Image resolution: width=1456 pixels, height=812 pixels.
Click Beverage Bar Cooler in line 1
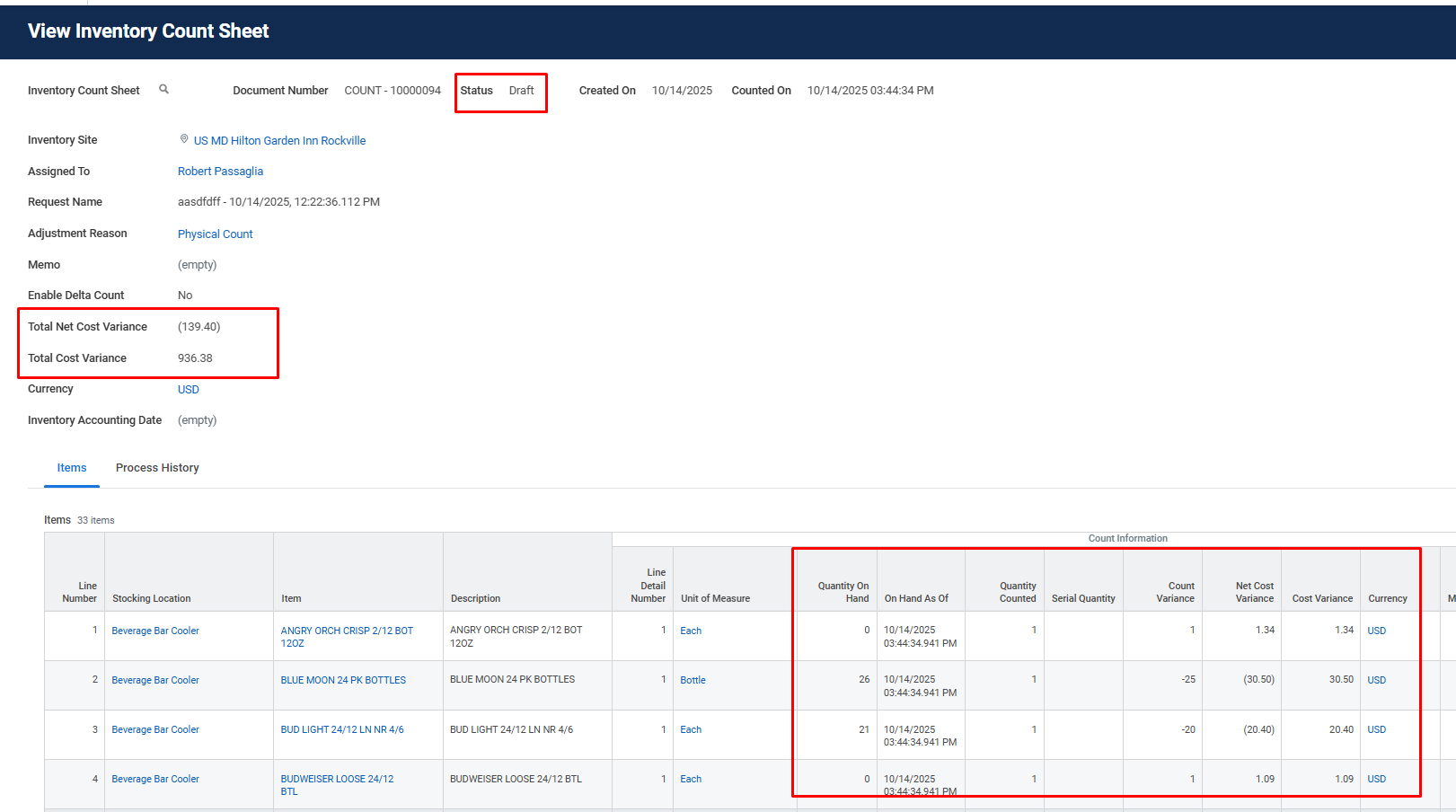click(155, 631)
